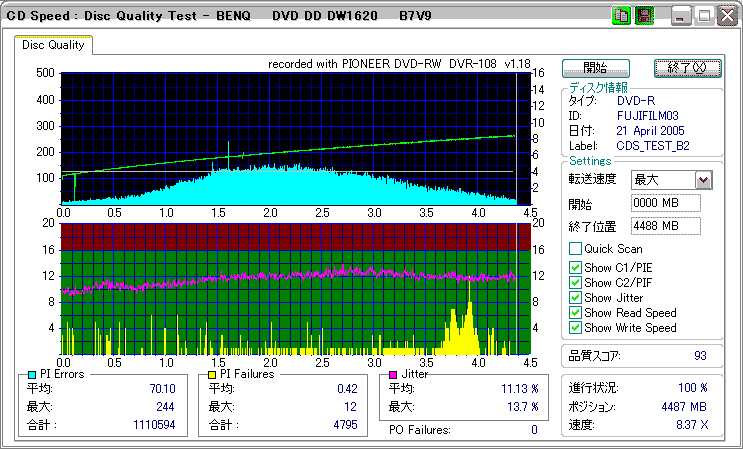Screen dimensions: 743x449
Task: Select the Disc Quality tab
Action: tap(53, 45)
